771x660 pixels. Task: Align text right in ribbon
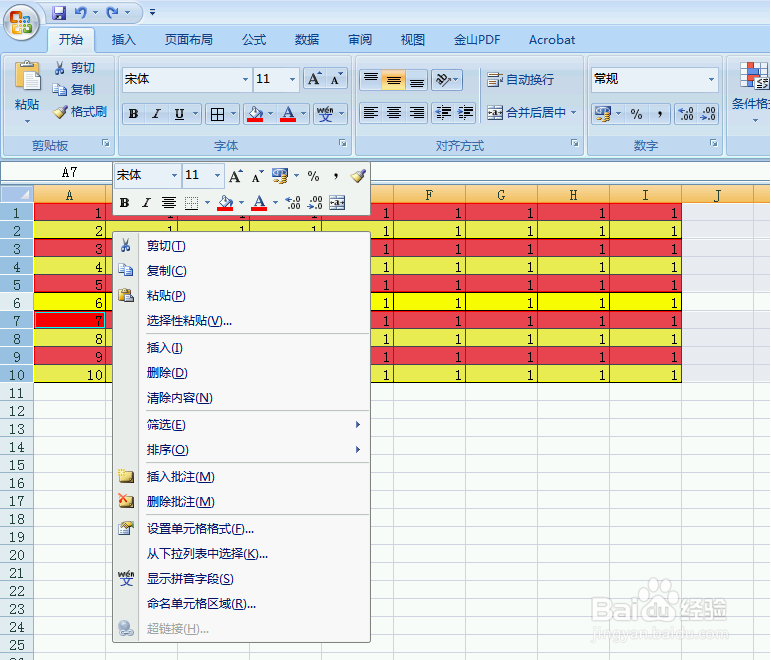point(416,113)
